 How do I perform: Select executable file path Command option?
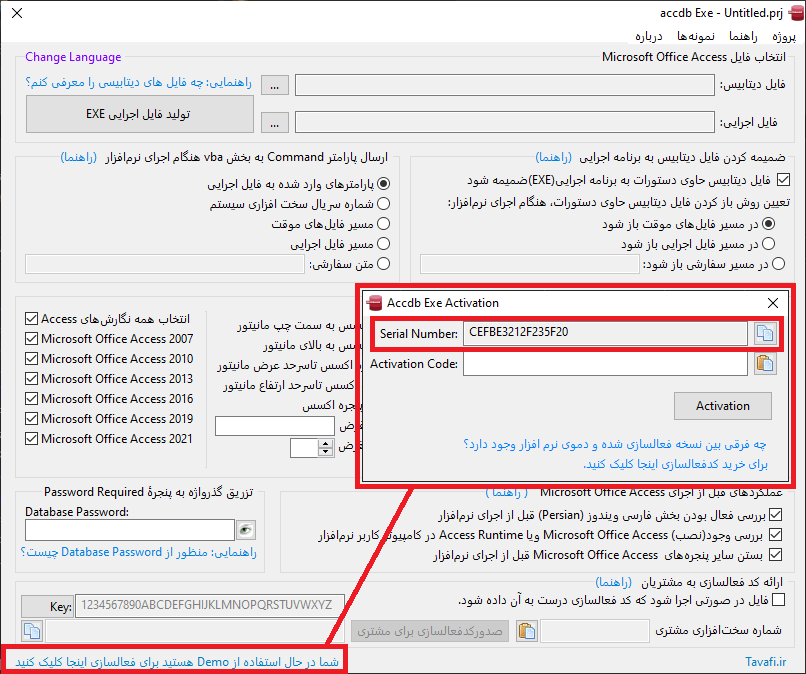tap(383, 244)
